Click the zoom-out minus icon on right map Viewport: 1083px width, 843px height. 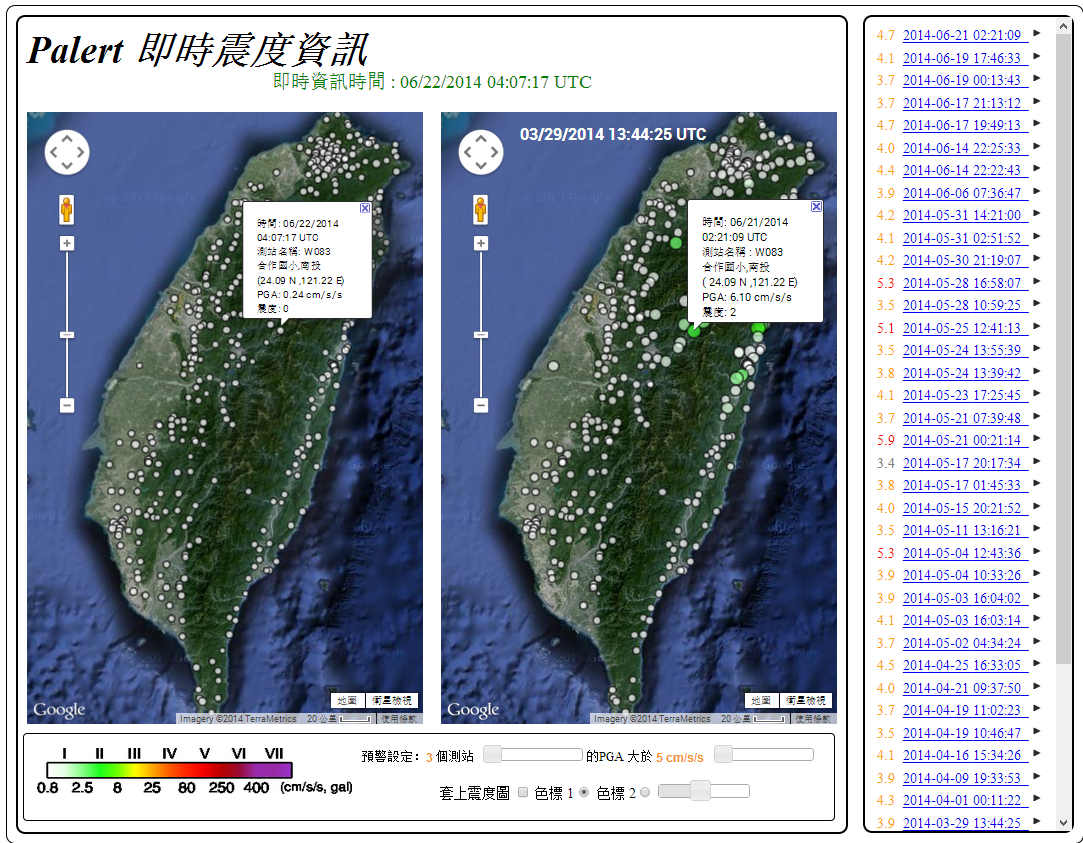[x=480, y=404]
